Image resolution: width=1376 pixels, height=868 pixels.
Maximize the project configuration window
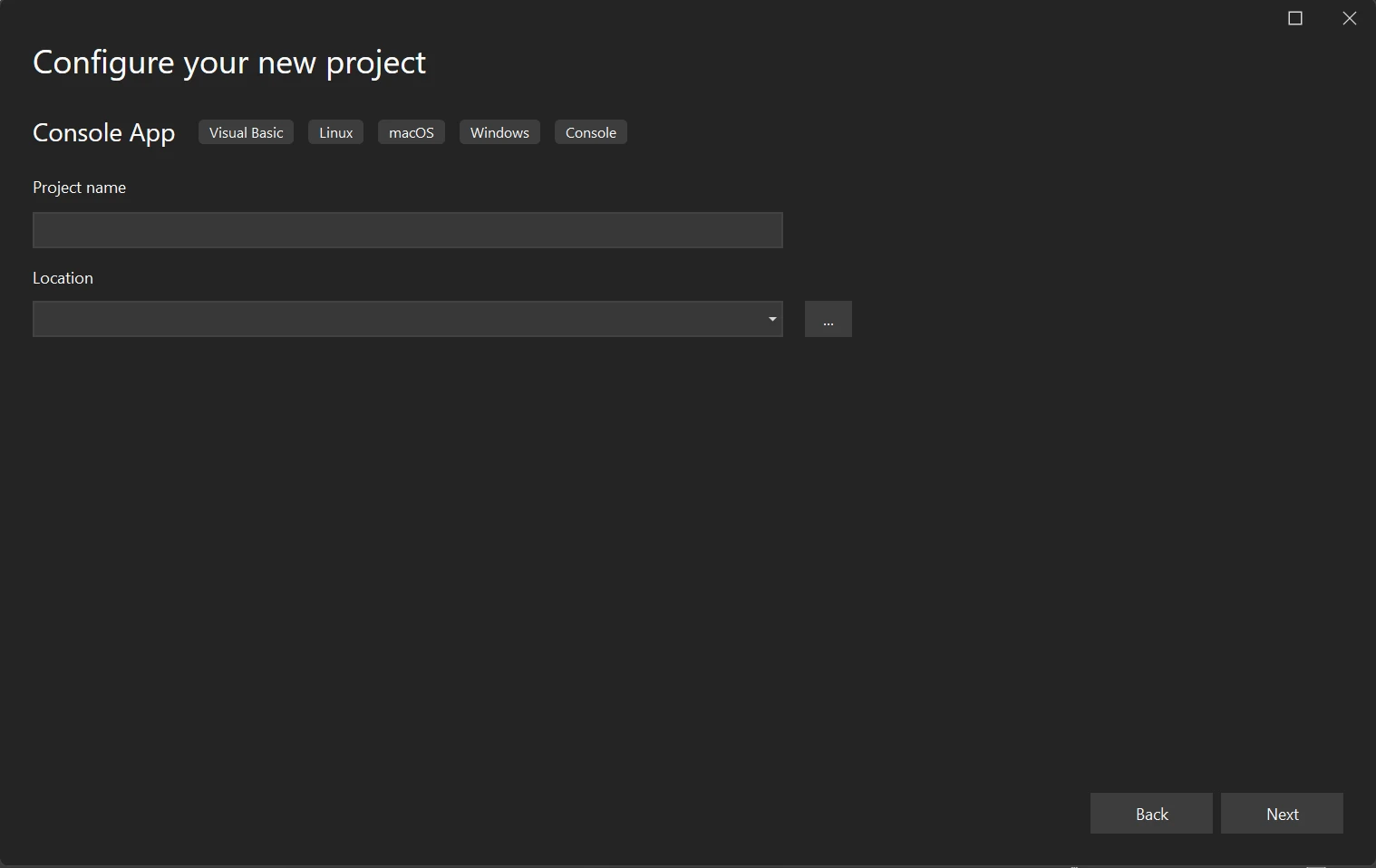tap(1295, 18)
